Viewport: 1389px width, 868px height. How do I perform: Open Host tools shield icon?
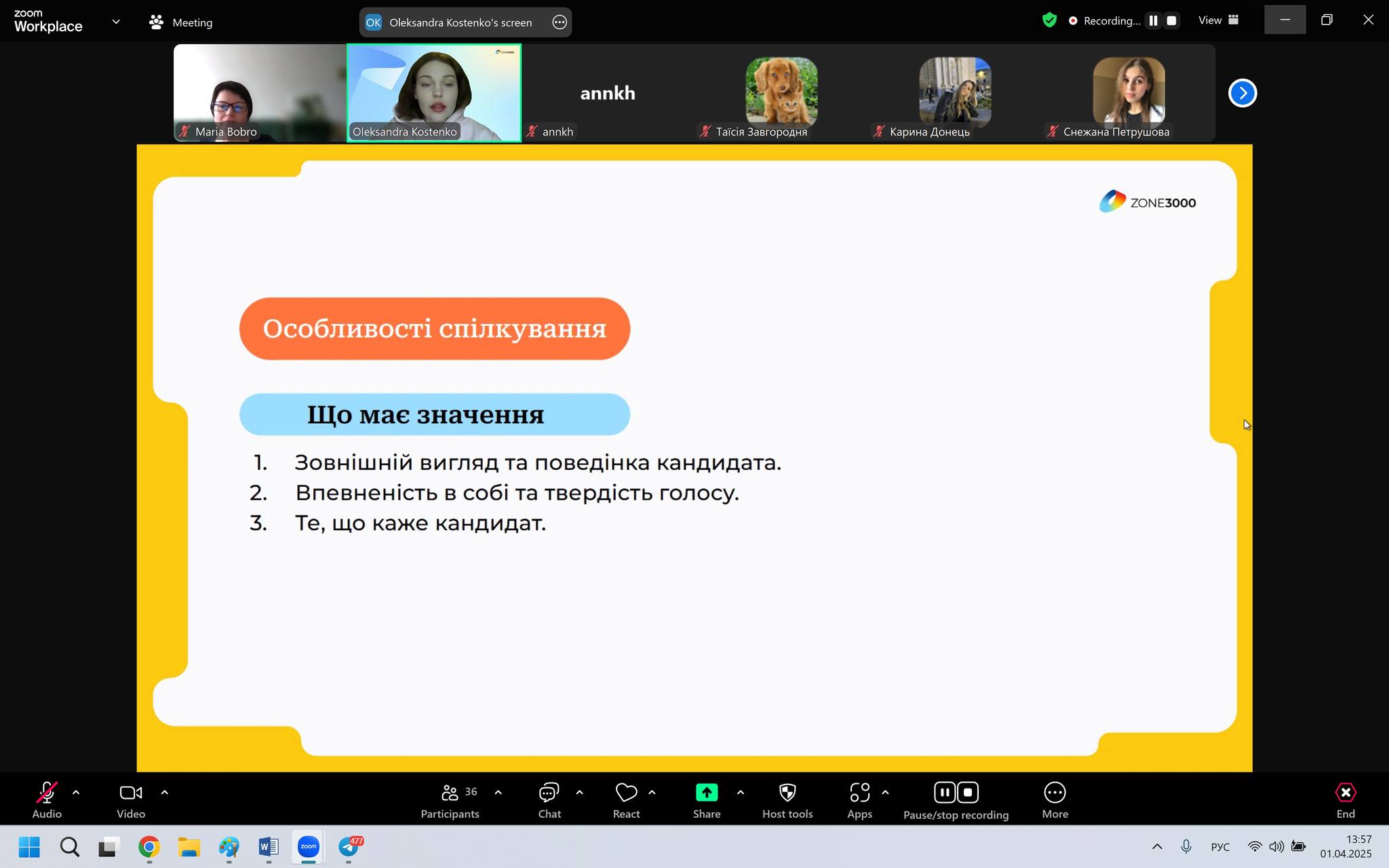coord(787,793)
